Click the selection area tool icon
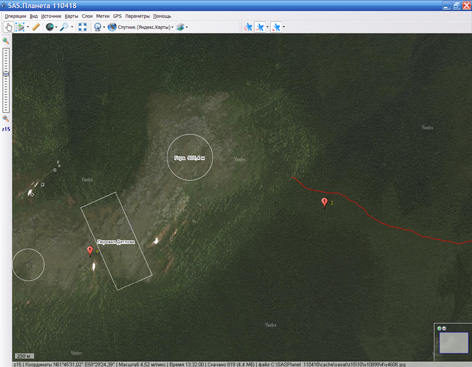The image size is (472, 367). point(20,27)
